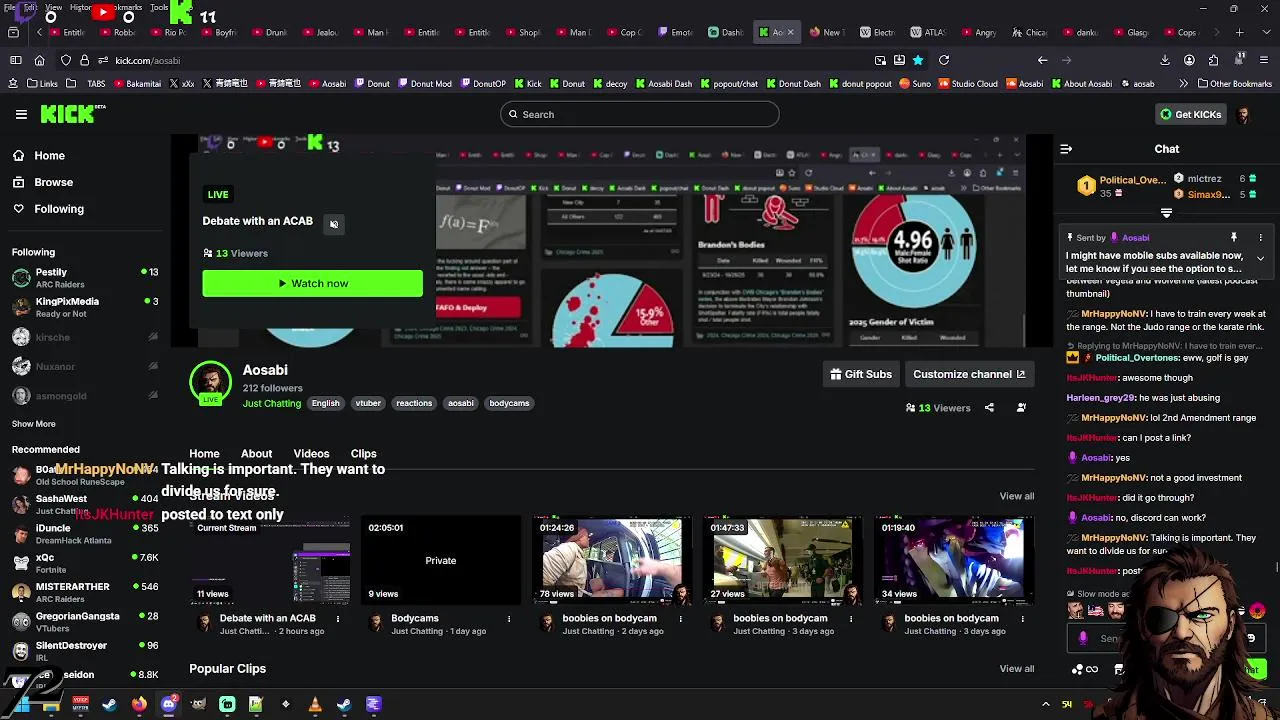
Task: Open Aosabi channel avatar
Action: pyautogui.click(x=210, y=382)
